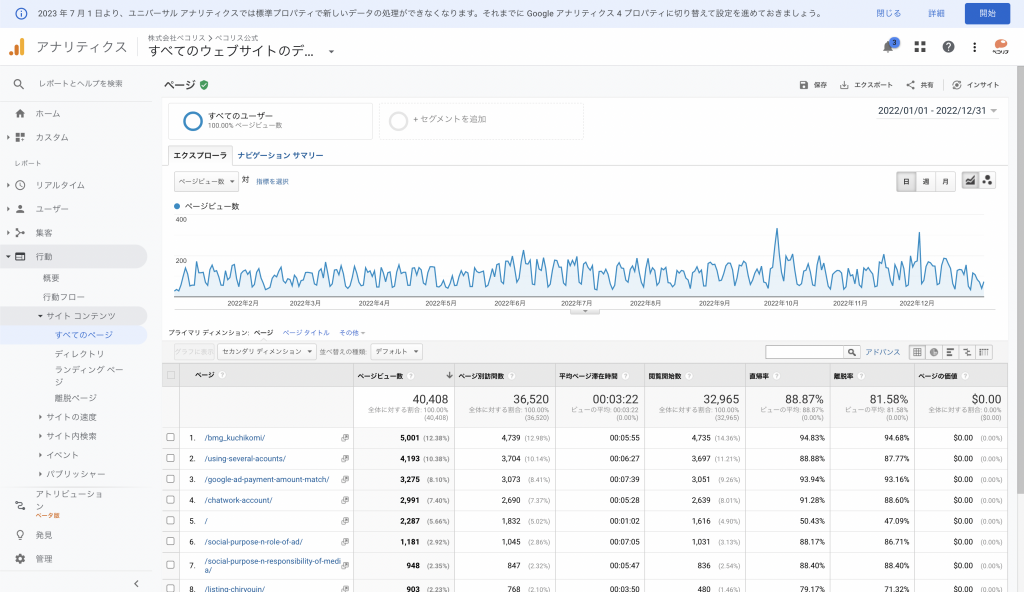Click the search magnifier in sidebar
The width and height of the screenshot is (1024, 592).
click(x=18, y=84)
